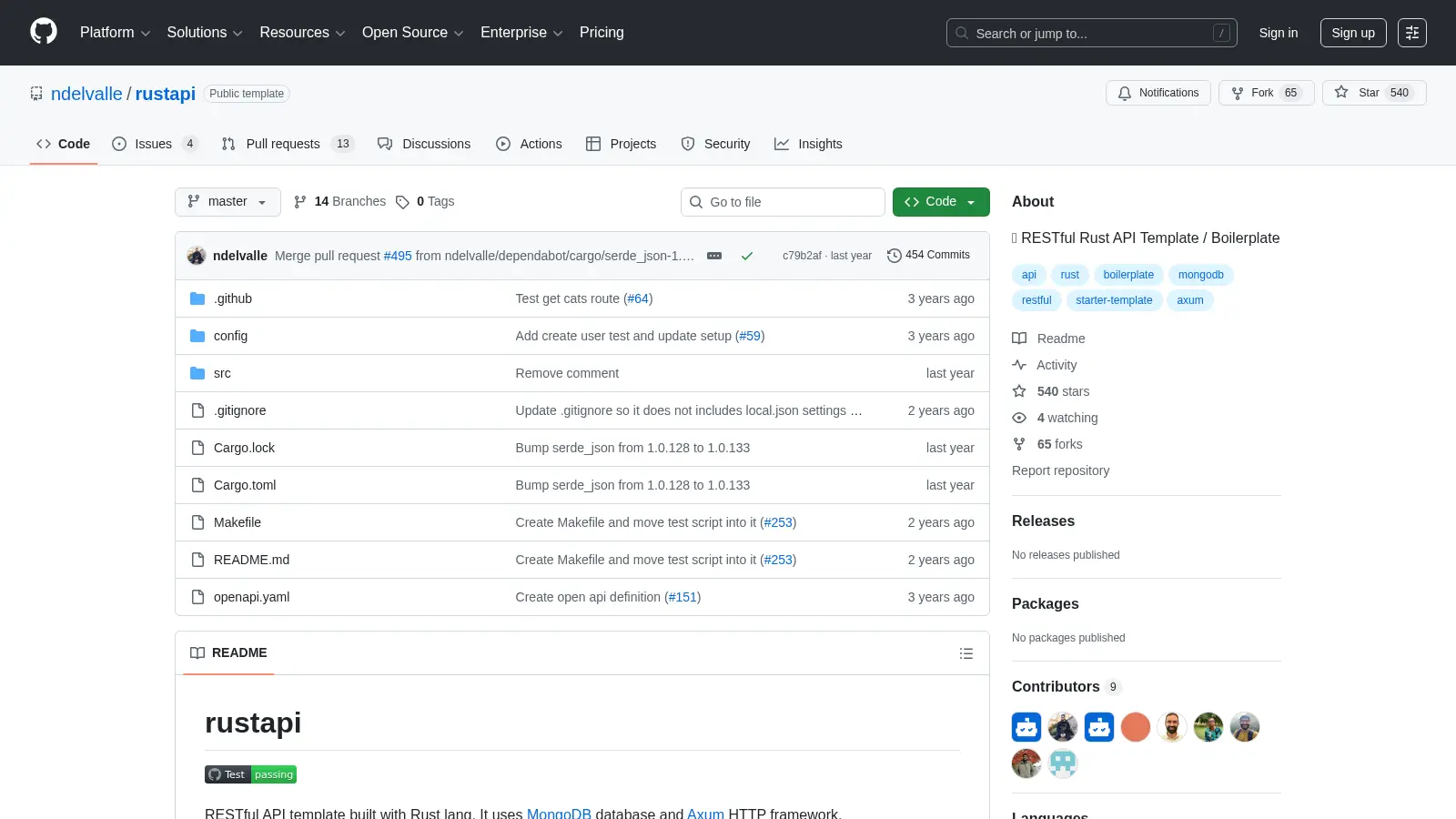Focus the Go to file input
Screen dimensions: 1456x819
(x=783, y=202)
